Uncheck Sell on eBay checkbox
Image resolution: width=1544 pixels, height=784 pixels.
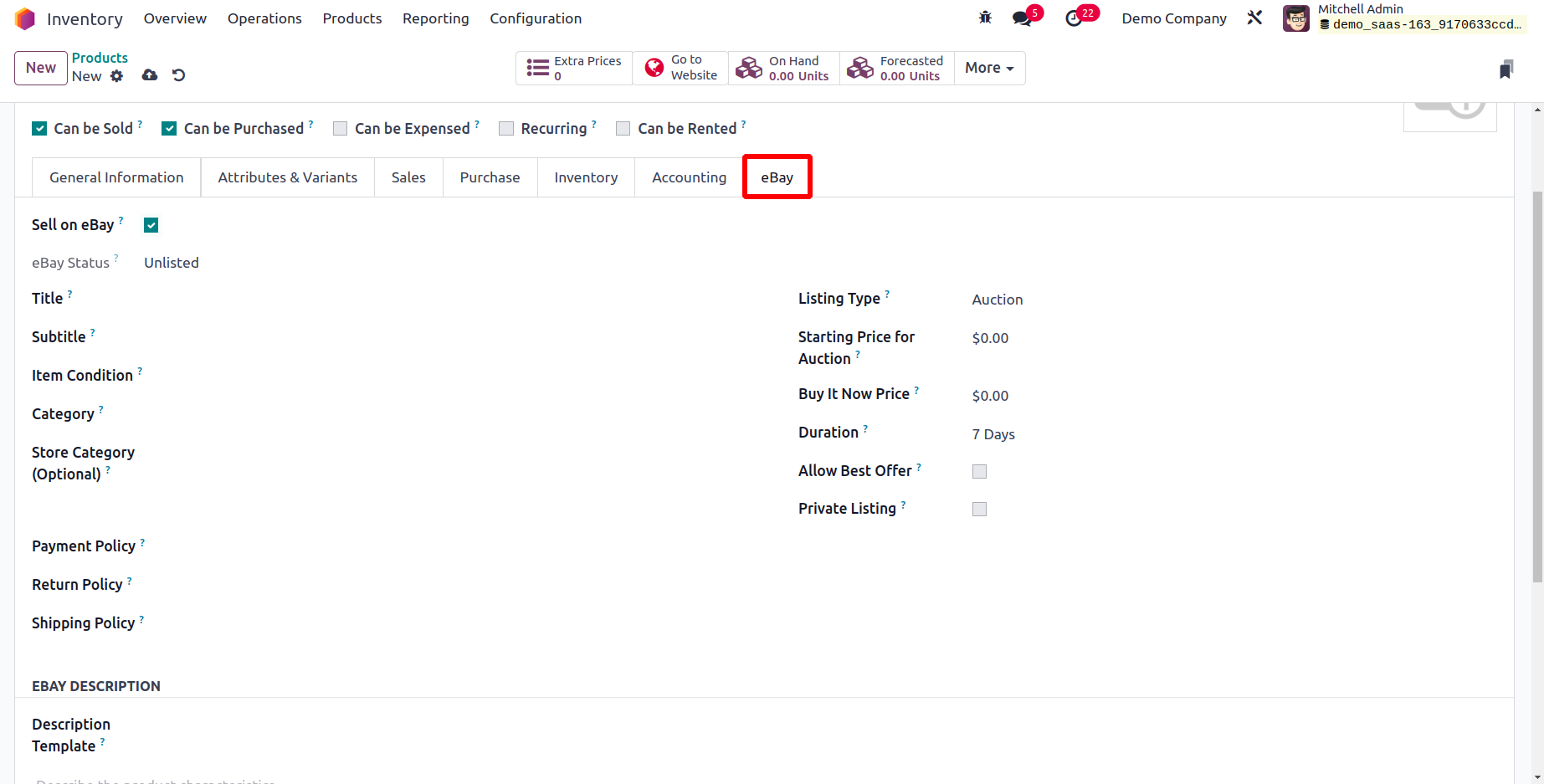coord(151,225)
